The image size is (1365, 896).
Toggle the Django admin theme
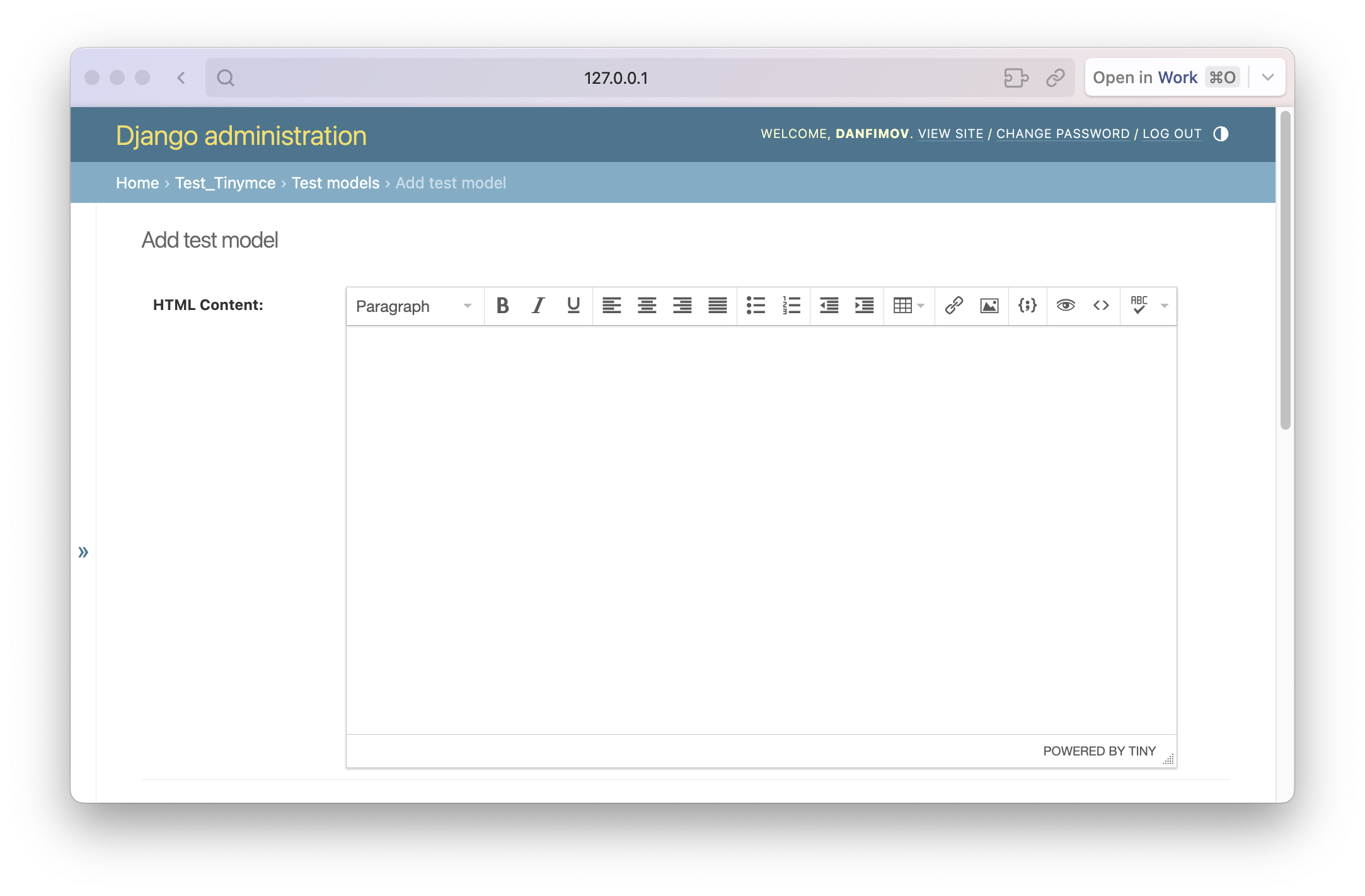(1221, 134)
